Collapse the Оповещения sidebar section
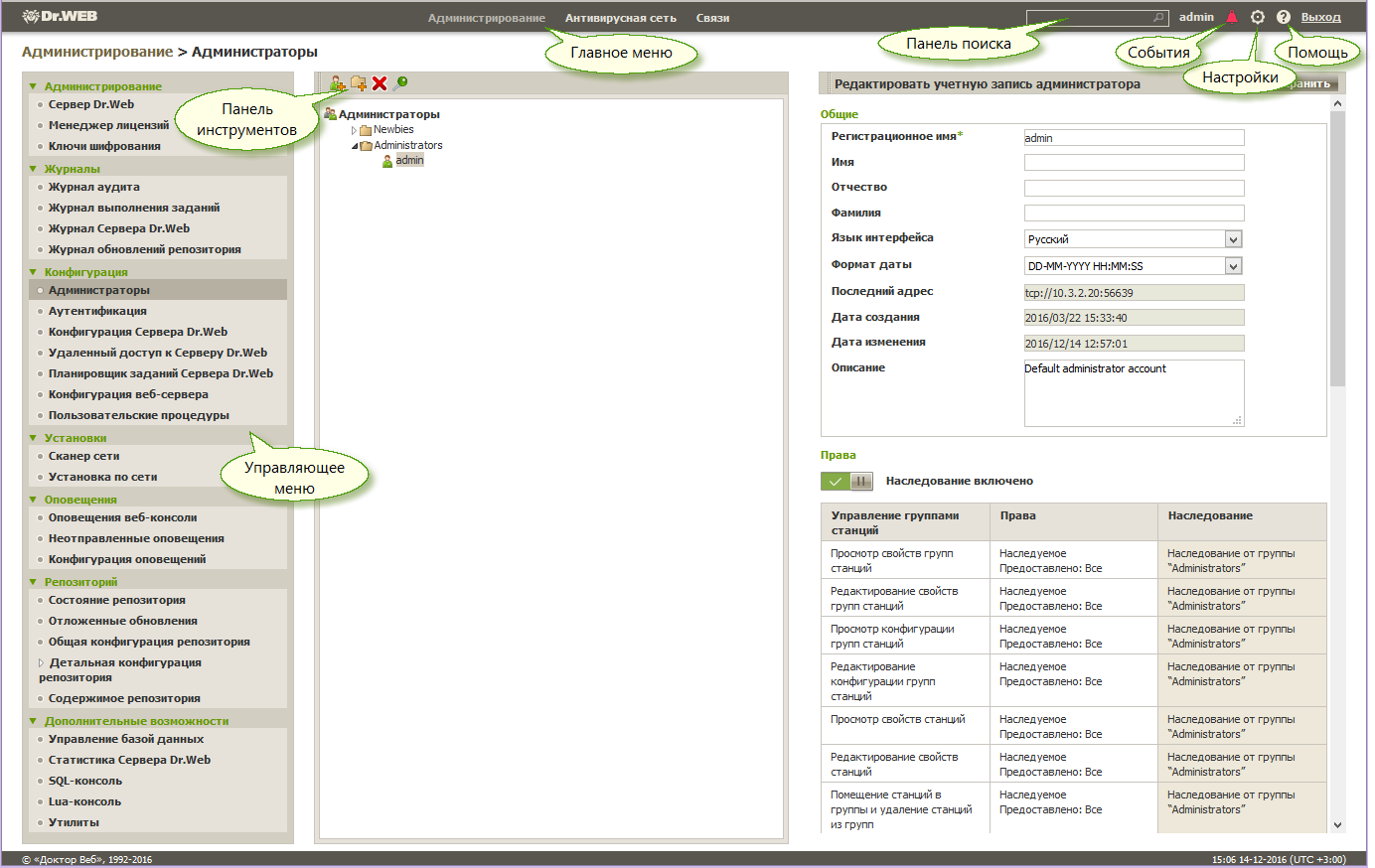1375x868 pixels. coord(33,500)
